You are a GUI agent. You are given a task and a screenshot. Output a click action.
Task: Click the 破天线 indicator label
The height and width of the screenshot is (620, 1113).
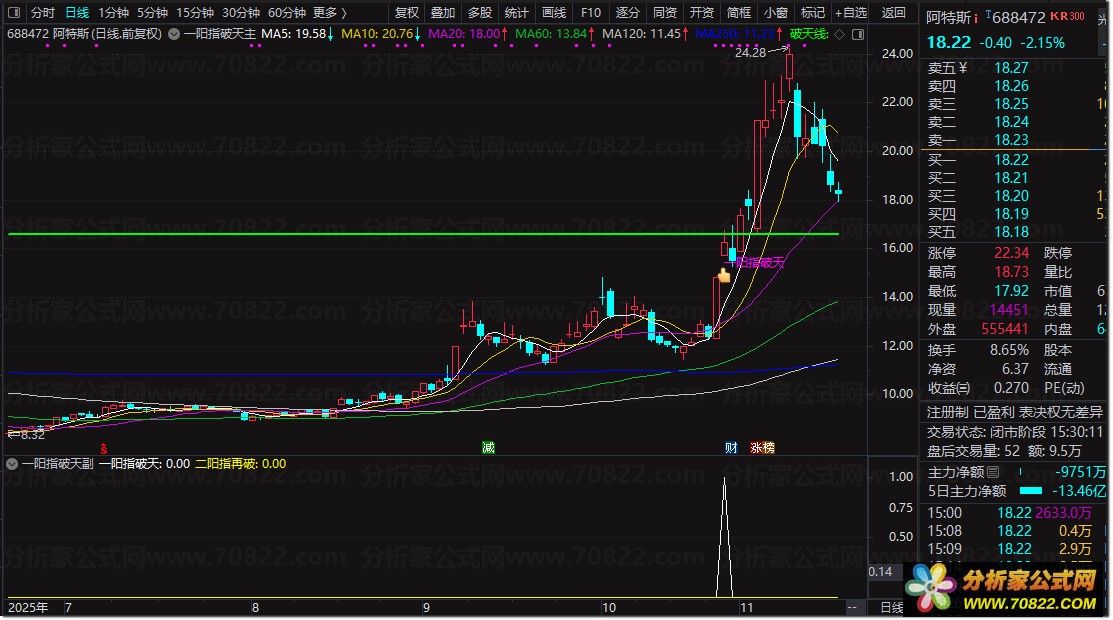click(x=809, y=33)
